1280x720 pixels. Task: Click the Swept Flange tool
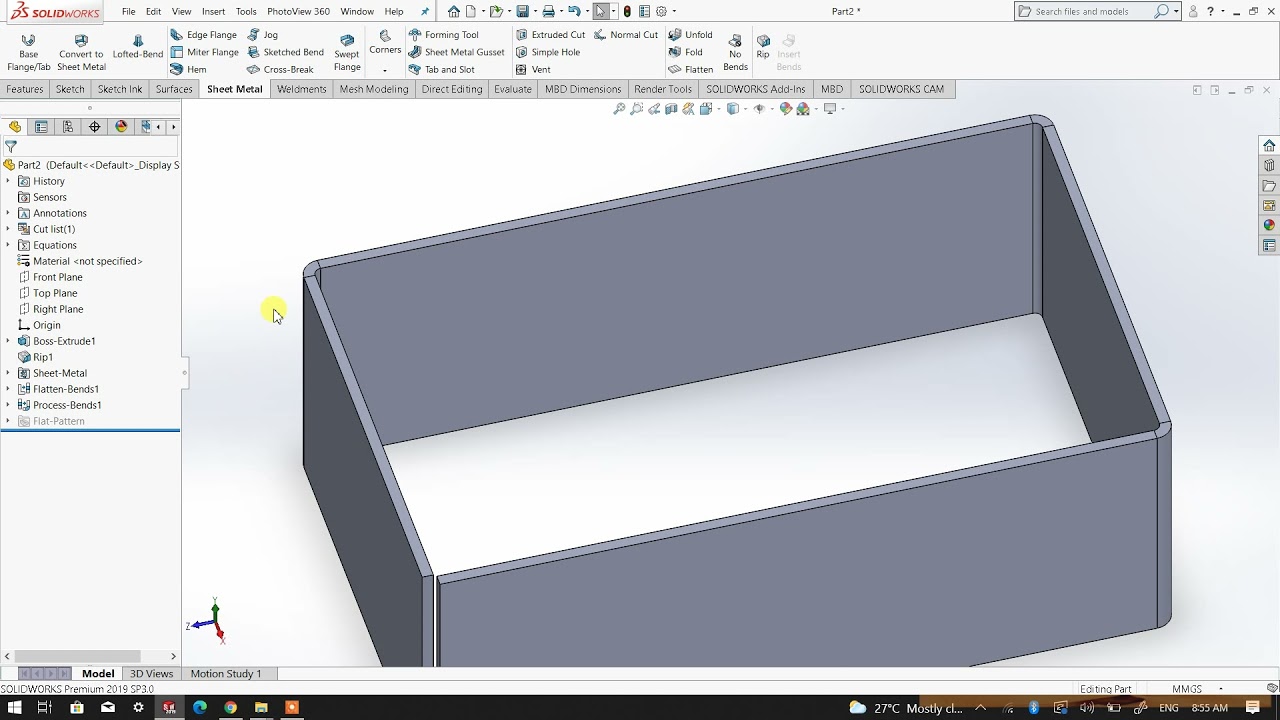click(347, 53)
